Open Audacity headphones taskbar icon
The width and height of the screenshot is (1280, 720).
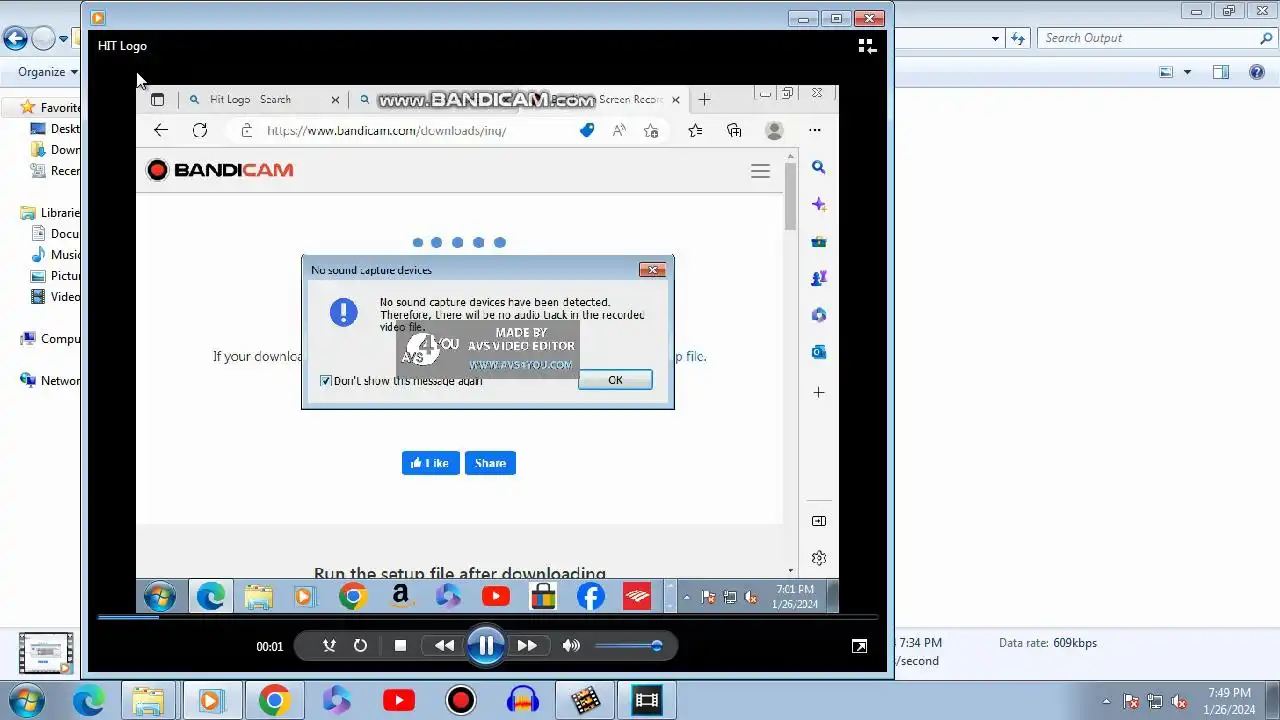523,700
